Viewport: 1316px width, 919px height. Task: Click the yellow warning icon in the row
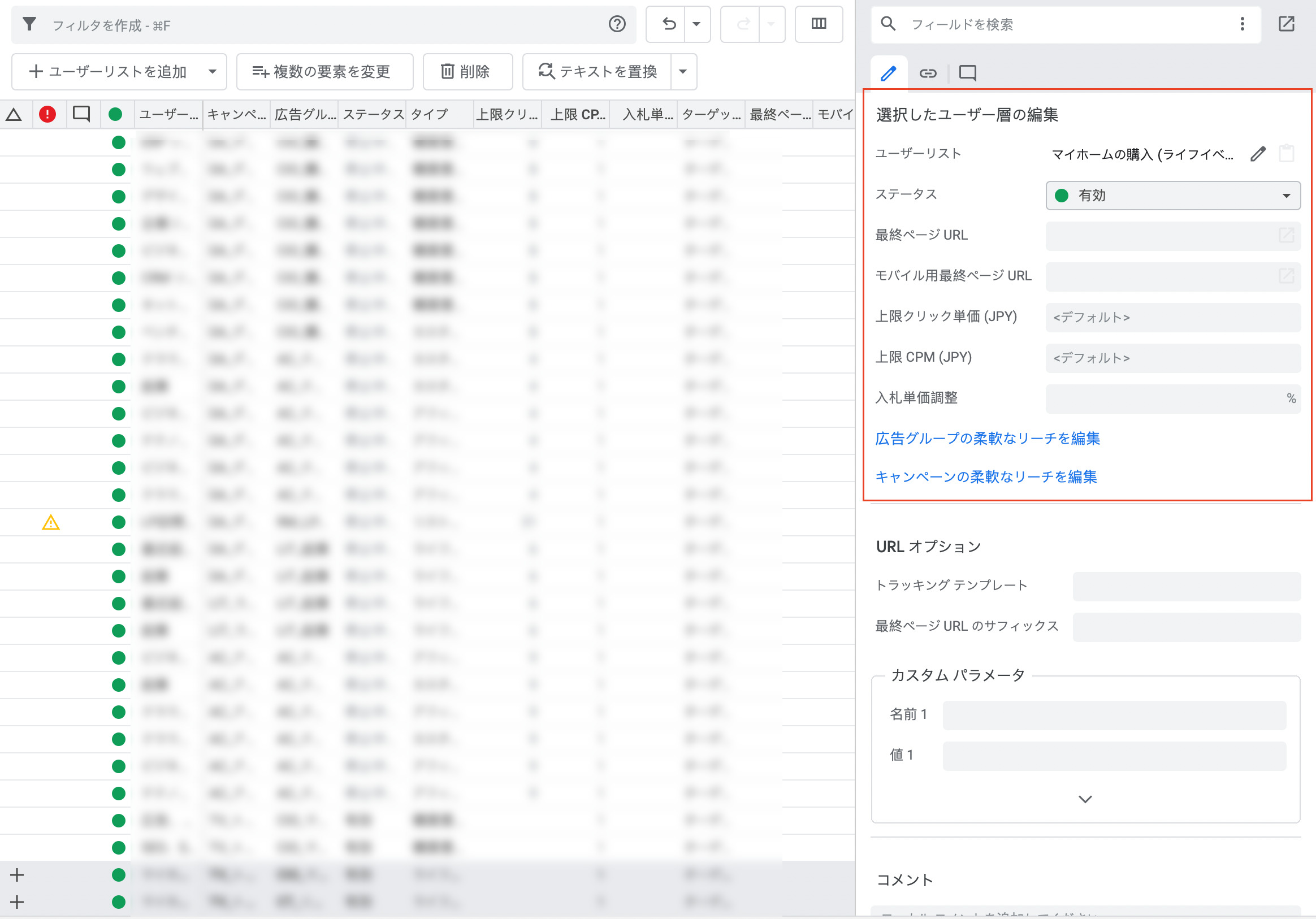[x=50, y=523]
